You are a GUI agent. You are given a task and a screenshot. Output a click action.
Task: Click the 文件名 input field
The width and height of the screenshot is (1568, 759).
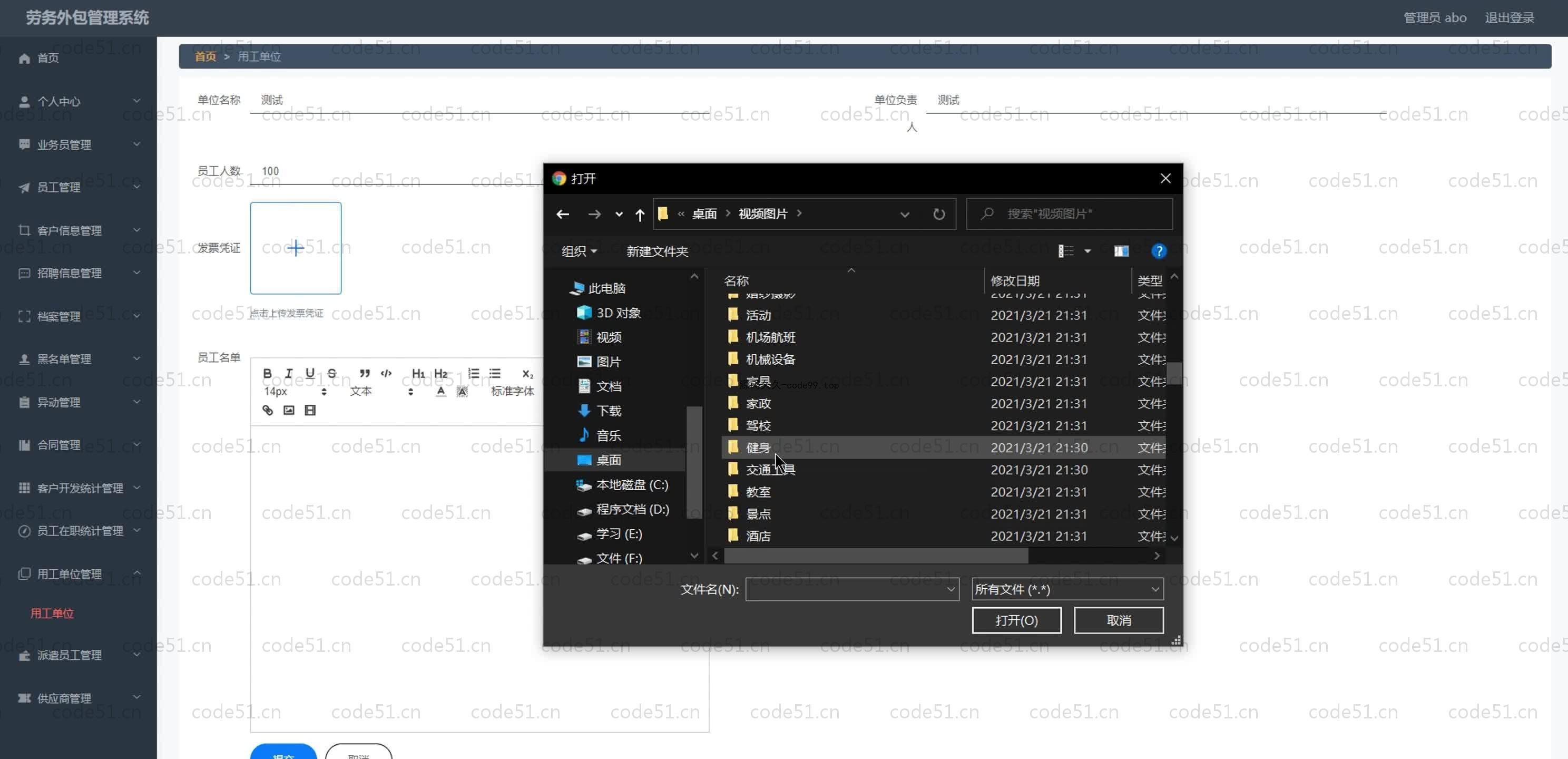tap(851, 589)
